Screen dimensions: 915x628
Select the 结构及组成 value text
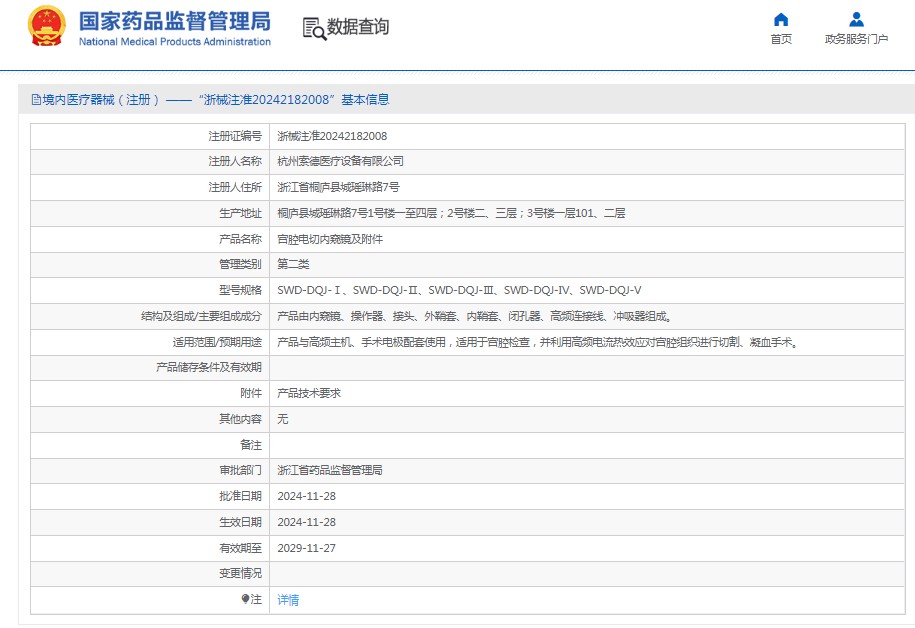[x=476, y=316]
